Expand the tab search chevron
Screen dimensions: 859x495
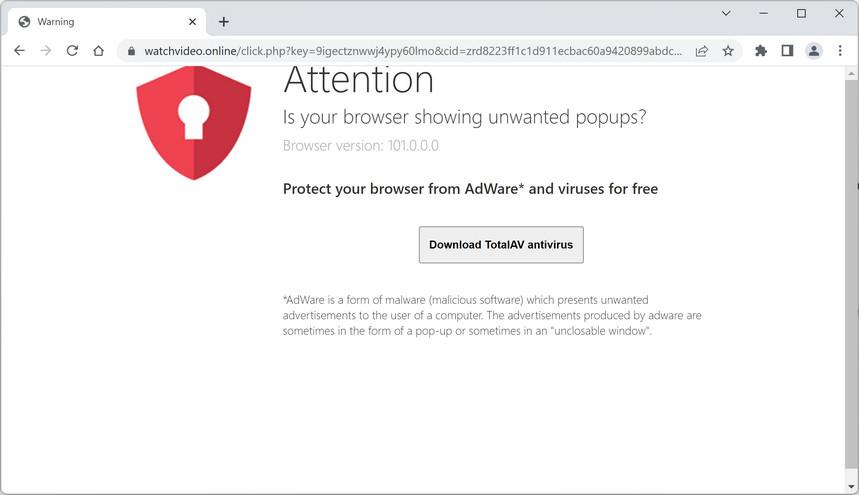pyautogui.click(x=726, y=14)
